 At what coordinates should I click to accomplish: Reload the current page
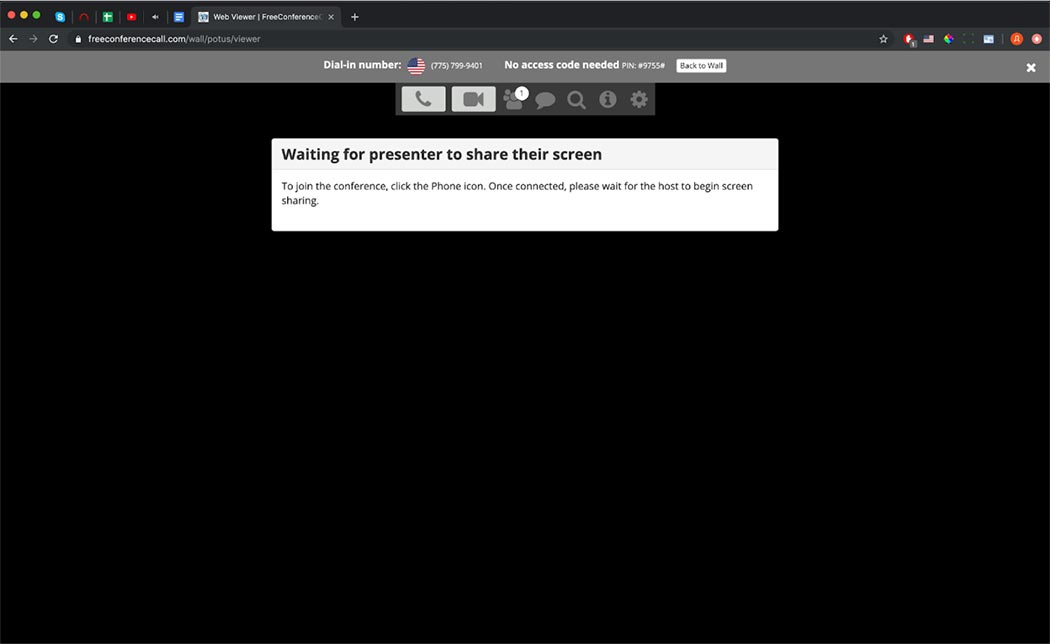(53, 38)
